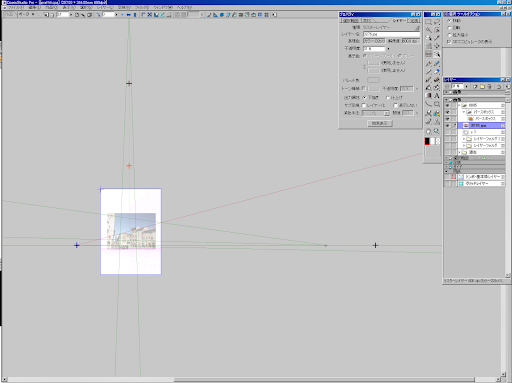Collapse the first section header in Layers panel
Screen dimensions: 512x383
446,92
